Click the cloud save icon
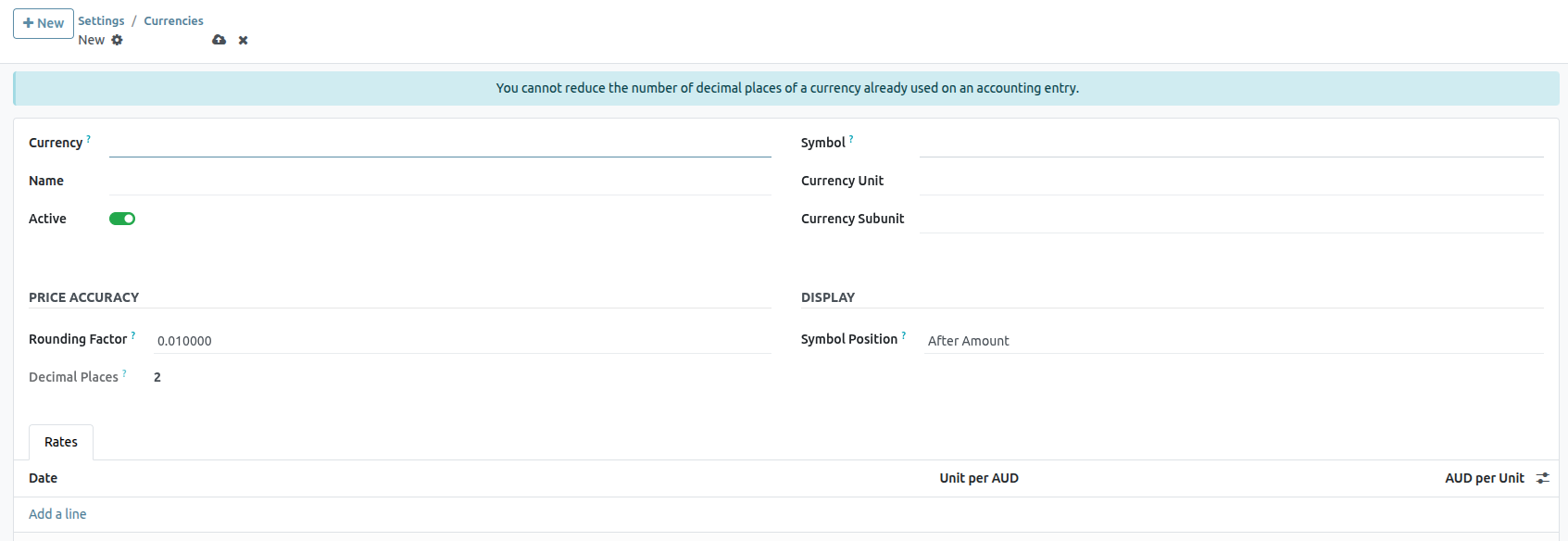 219,40
